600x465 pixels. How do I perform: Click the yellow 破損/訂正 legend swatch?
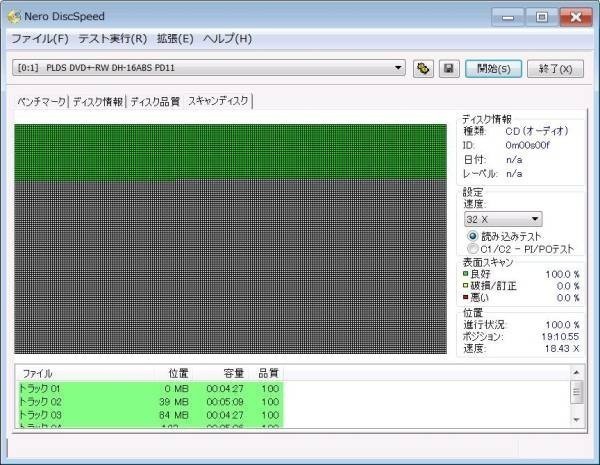[x=466, y=286]
